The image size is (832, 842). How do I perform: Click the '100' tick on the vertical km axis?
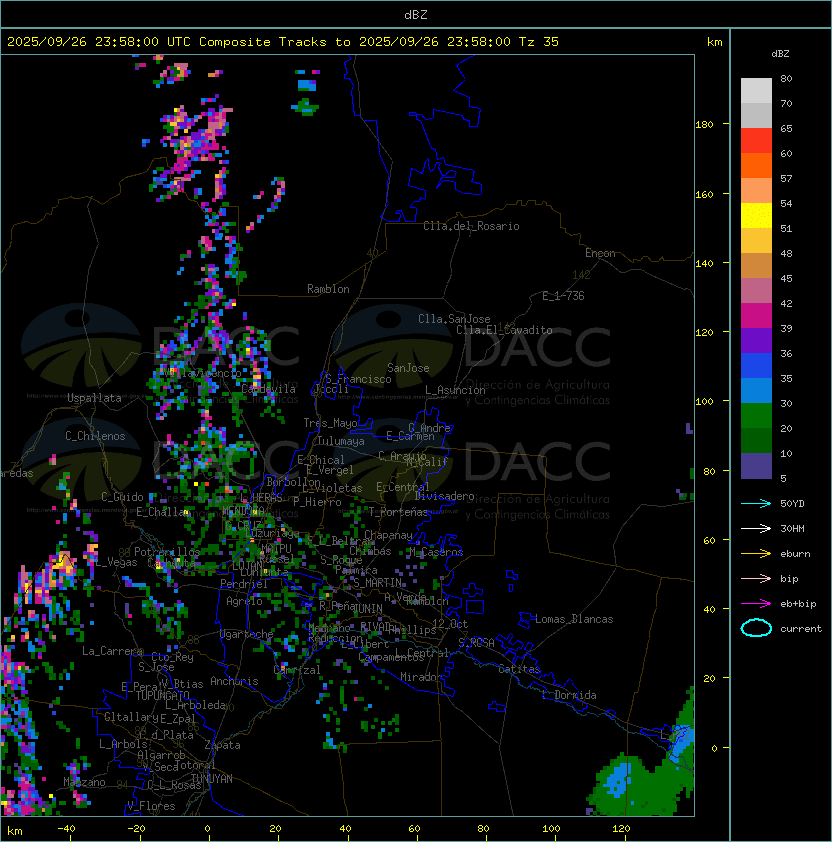[x=704, y=402]
